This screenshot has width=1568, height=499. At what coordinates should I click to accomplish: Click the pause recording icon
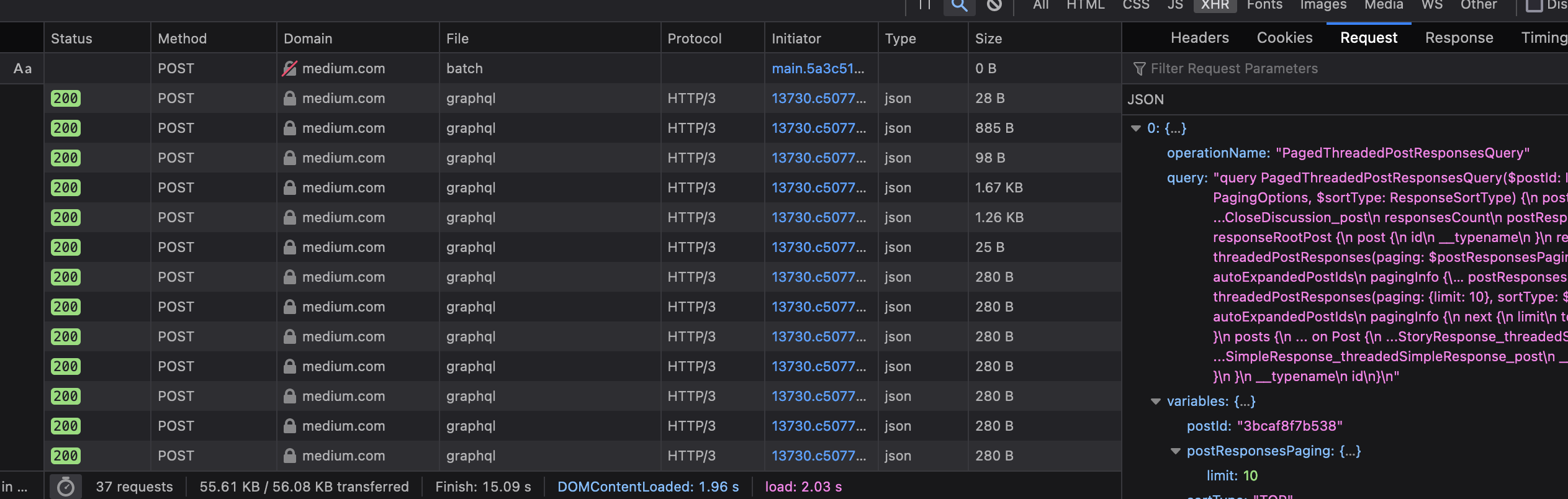click(925, 5)
